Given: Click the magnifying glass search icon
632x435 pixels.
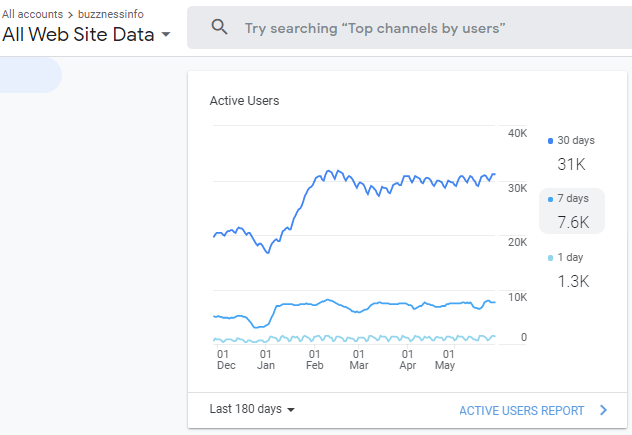Looking at the screenshot, I should [219, 27].
